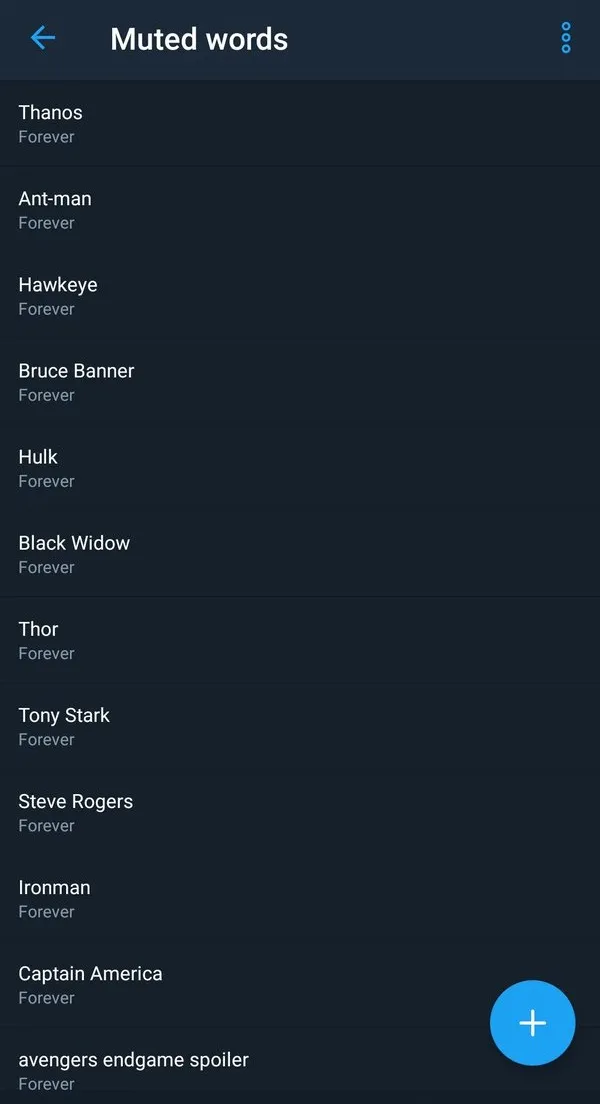The image size is (600, 1104).
Task: Click the Muted words page title
Action: coord(199,39)
